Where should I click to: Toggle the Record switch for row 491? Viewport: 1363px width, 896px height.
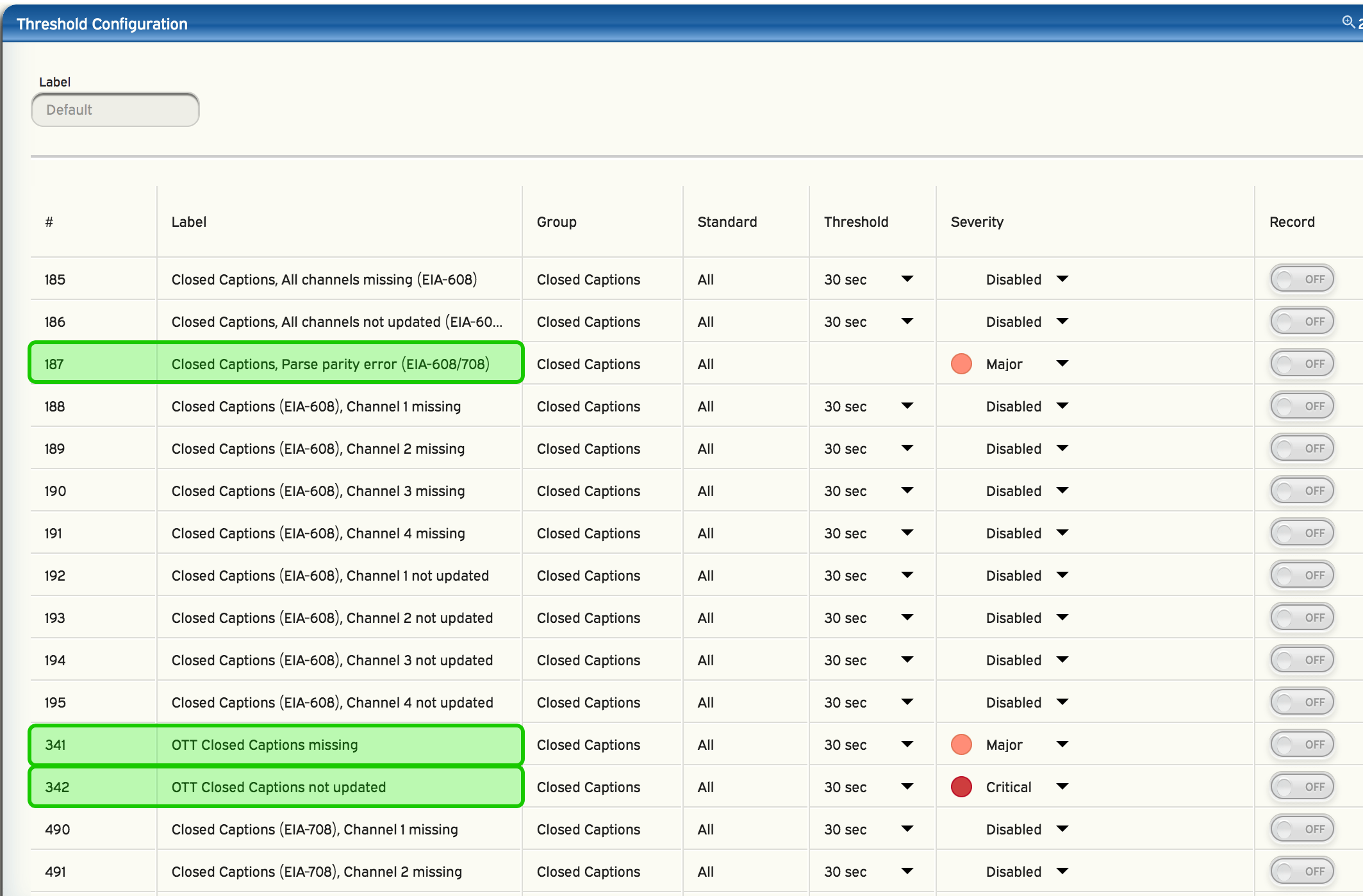[1302, 872]
